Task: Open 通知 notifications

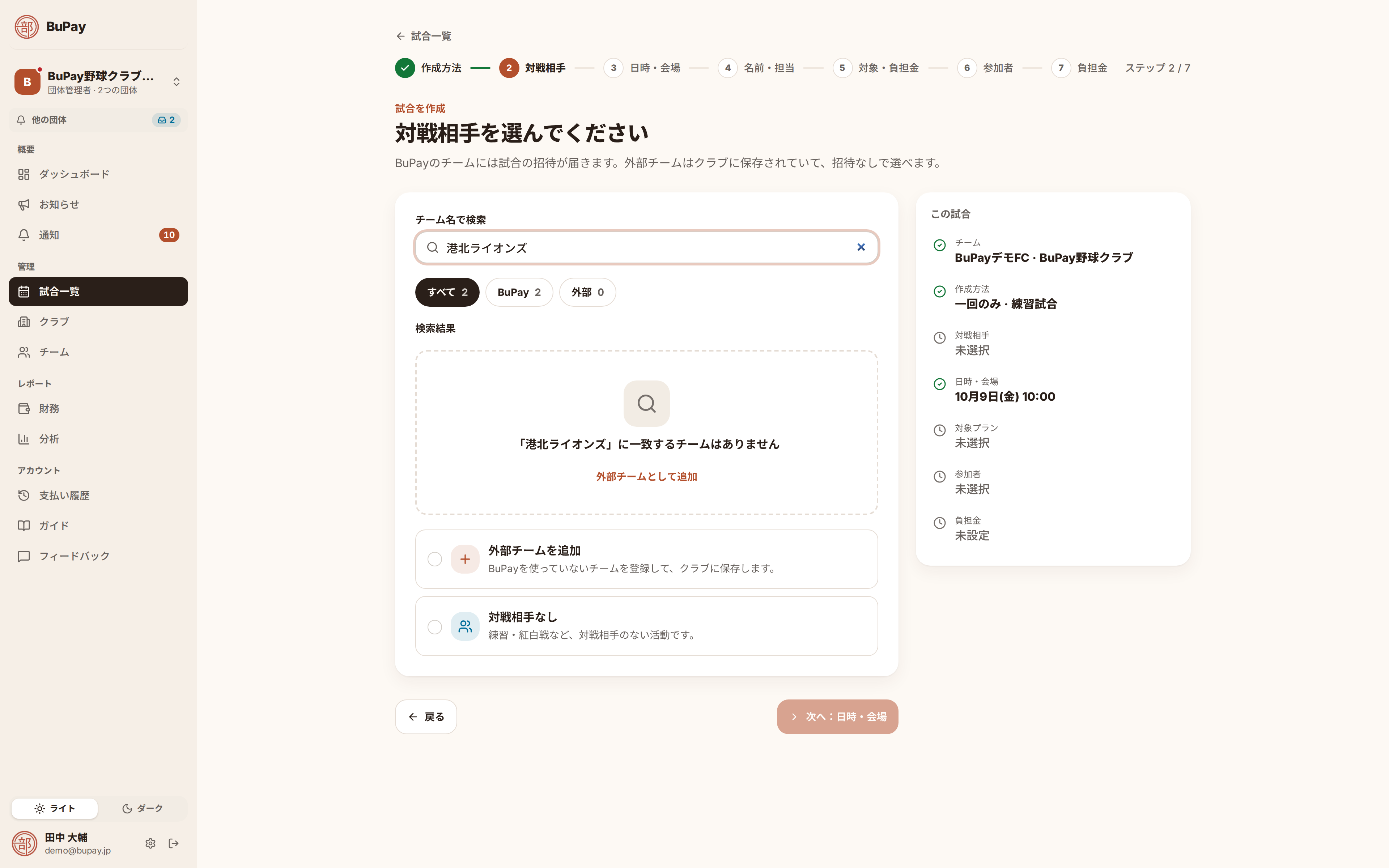Action: click(x=98, y=235)
